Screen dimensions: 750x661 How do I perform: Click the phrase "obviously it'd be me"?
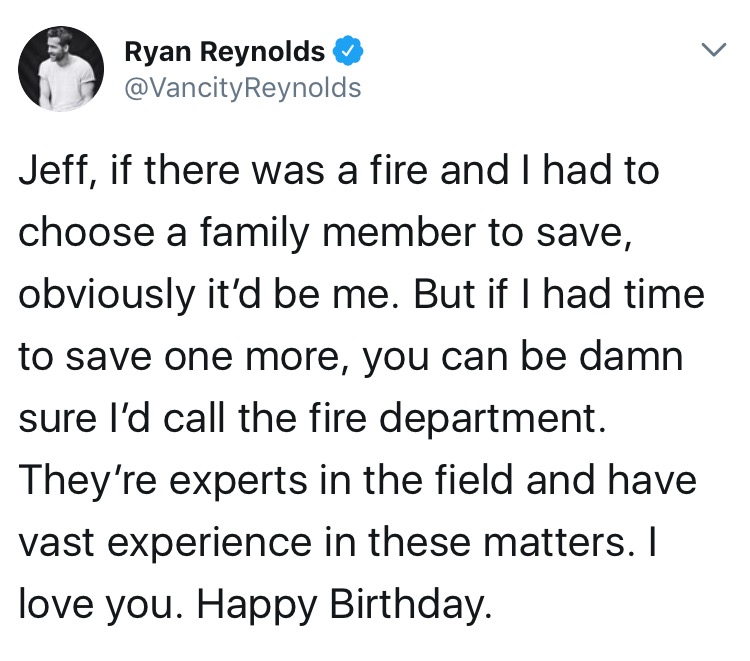pyautogui.click(x=208, y=295)
